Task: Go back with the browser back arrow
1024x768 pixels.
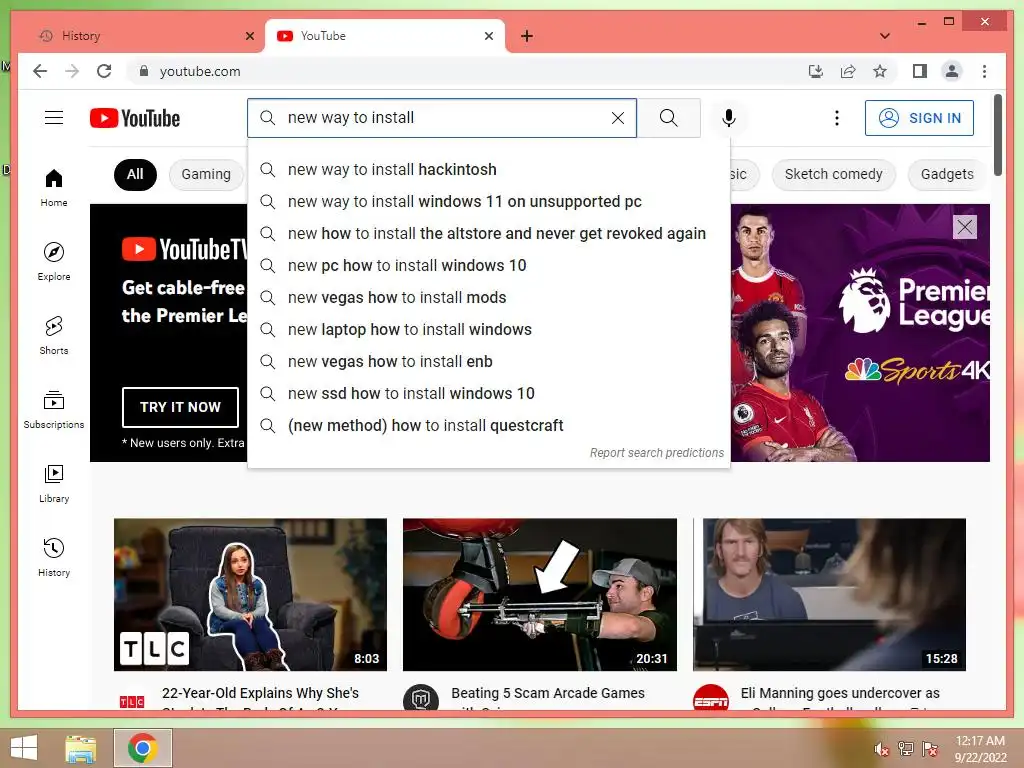Action: click(40, 71)
